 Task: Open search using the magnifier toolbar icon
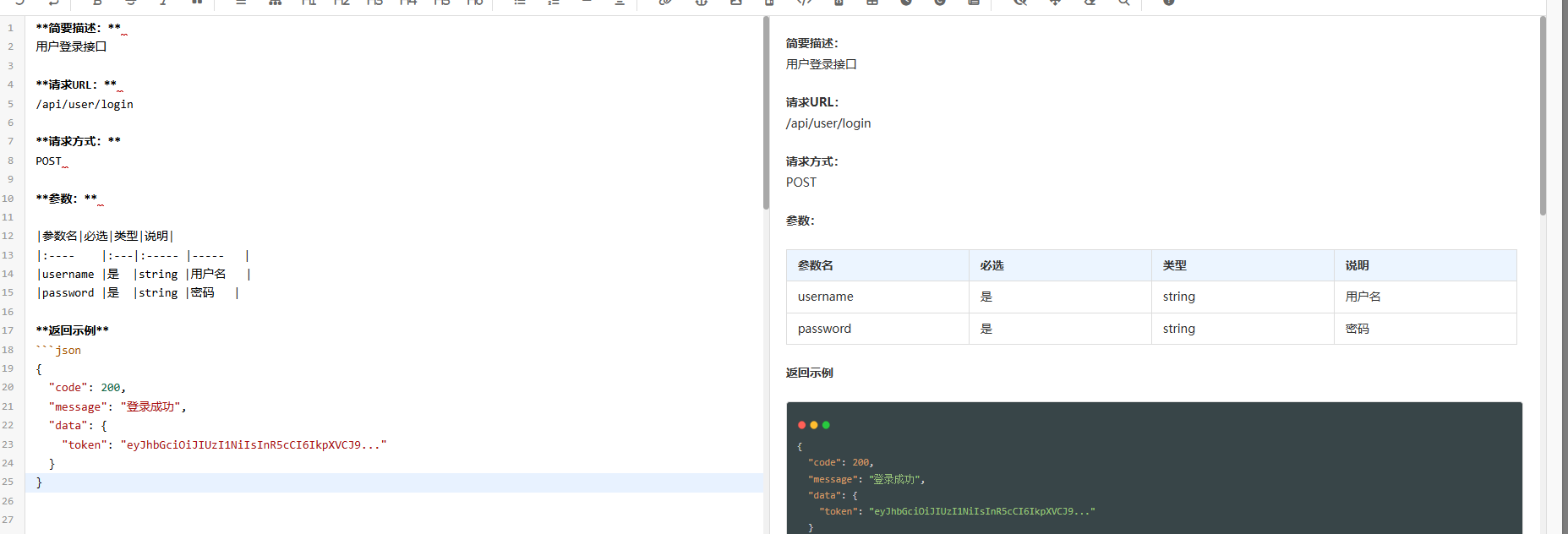click(x=1123, y=3)
